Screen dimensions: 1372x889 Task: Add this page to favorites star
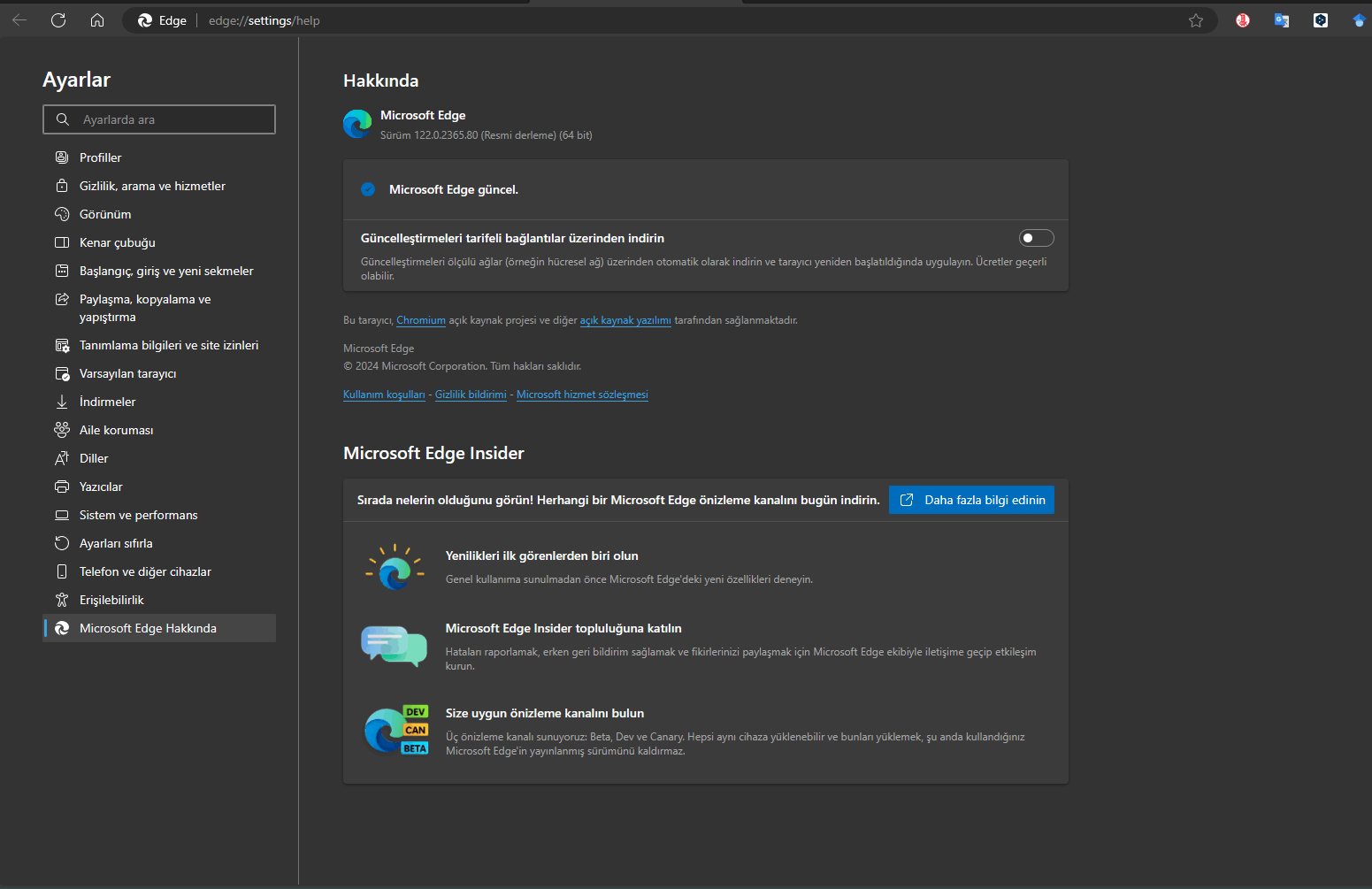(x=1196, y=20)
